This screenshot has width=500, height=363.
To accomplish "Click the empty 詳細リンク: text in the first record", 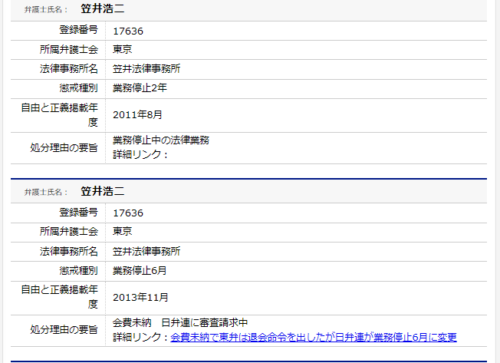I will point(140,155).
